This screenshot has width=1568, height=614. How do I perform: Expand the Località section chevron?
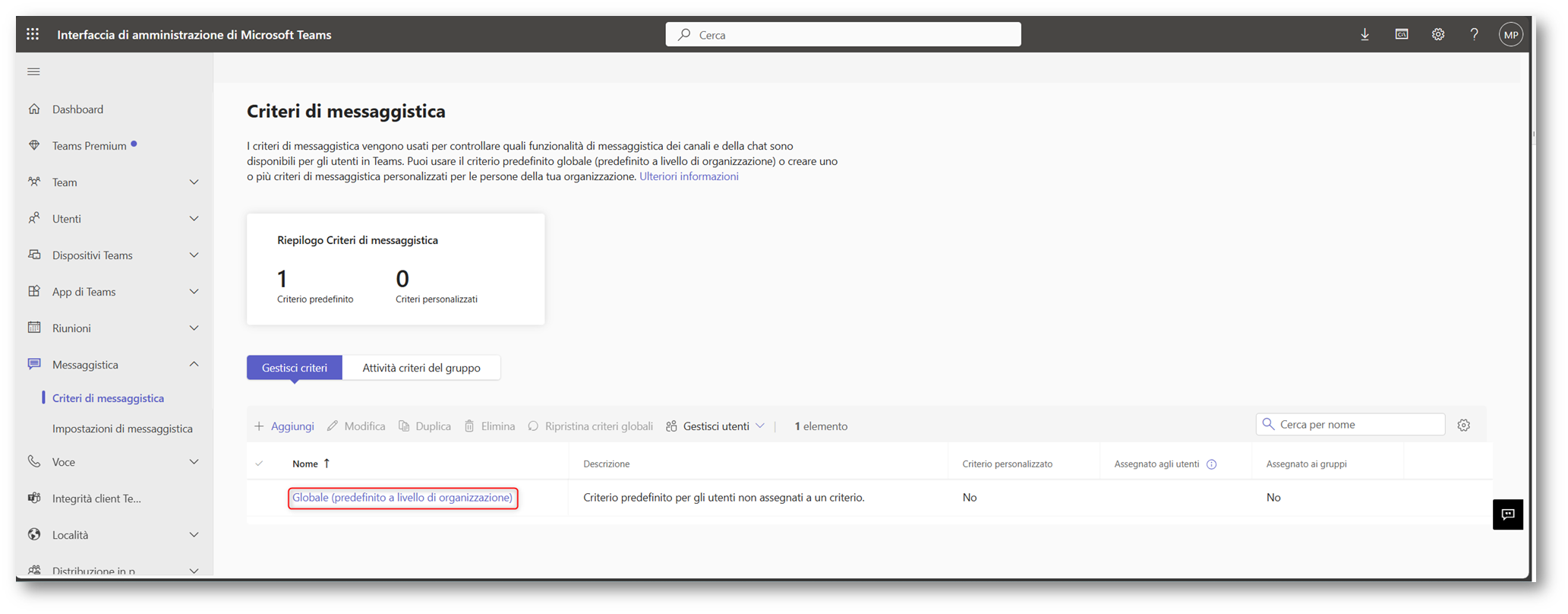point(194,534)
